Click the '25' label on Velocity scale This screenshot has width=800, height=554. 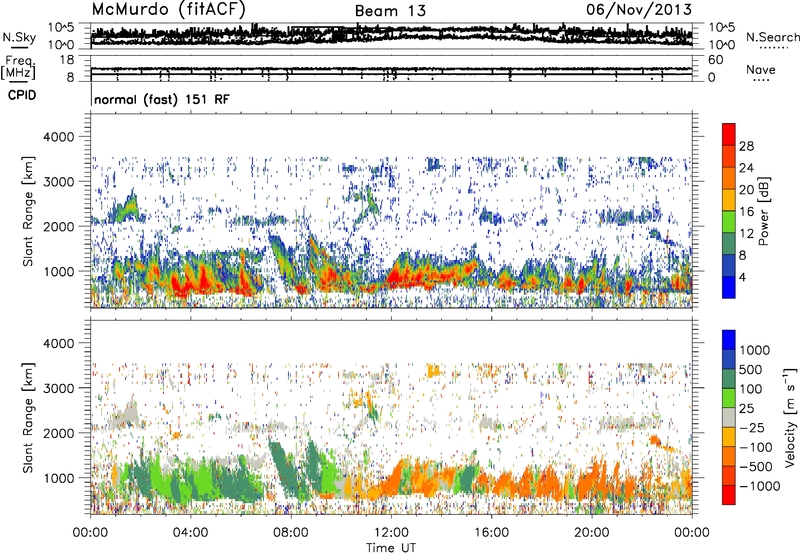coord(746,408)
